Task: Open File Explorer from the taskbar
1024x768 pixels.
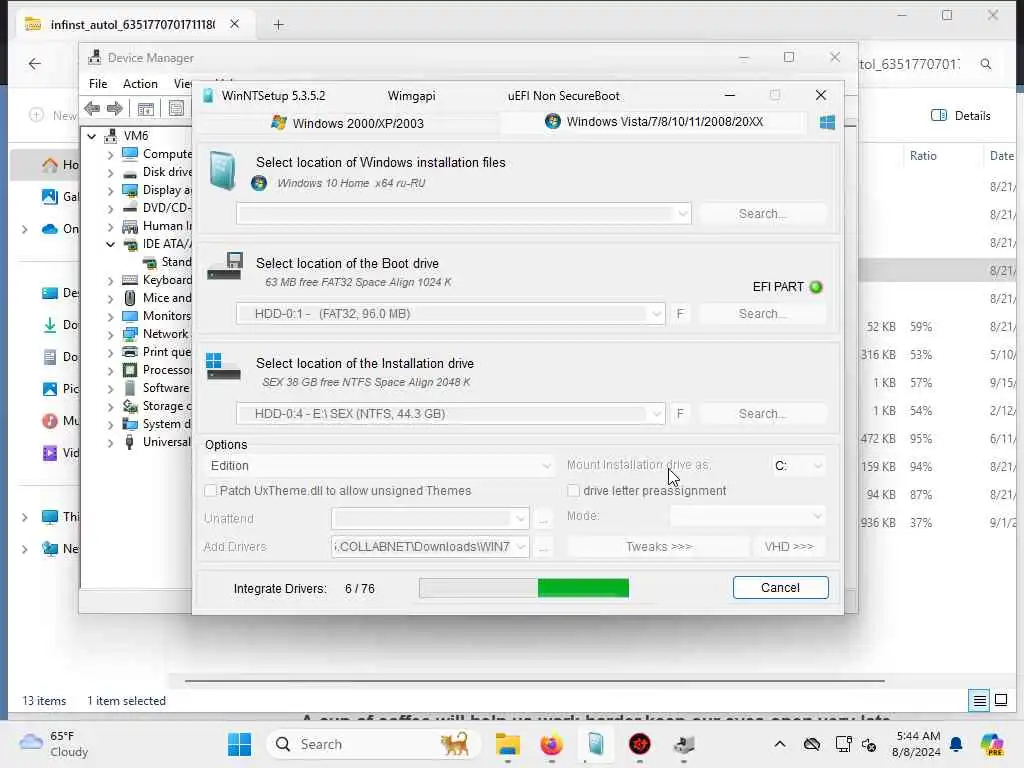Action: pos(507,744)
